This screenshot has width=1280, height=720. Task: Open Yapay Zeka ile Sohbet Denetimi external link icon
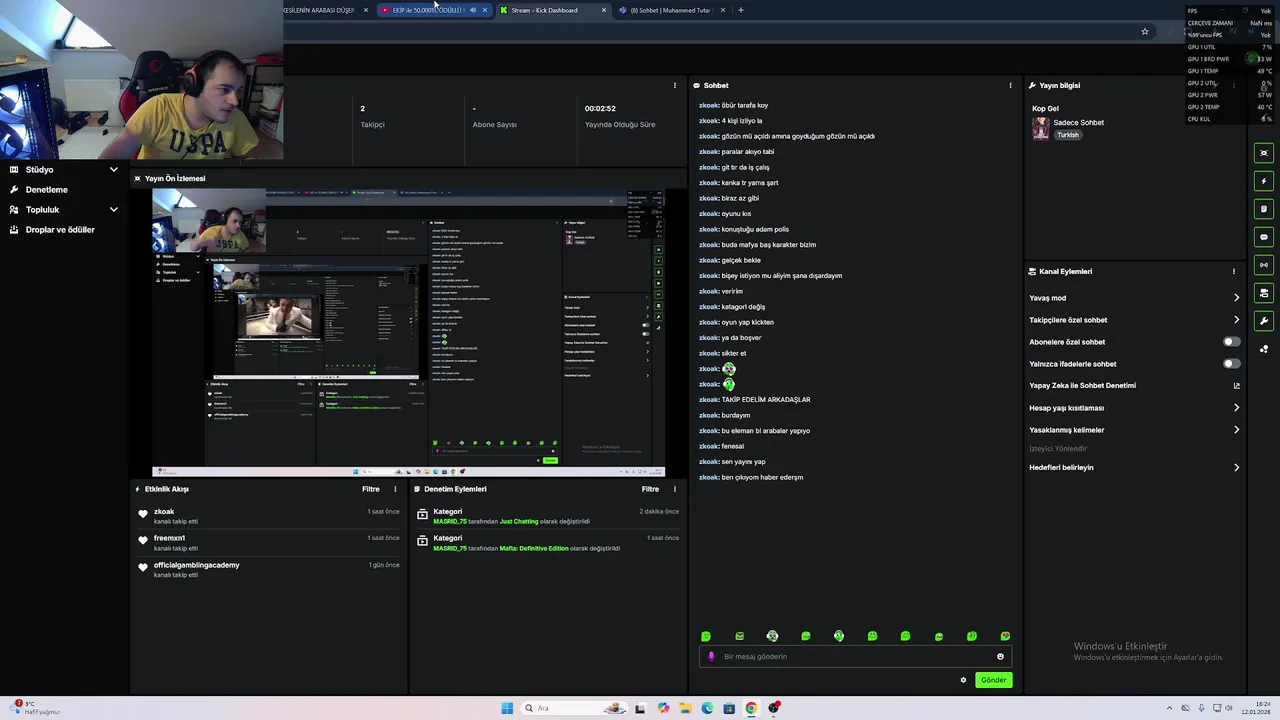[1236, 386]
